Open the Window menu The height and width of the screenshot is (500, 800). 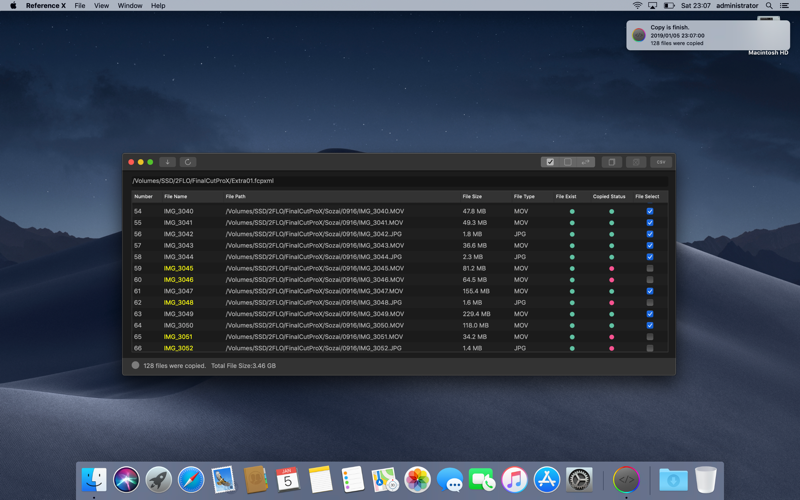130,6
